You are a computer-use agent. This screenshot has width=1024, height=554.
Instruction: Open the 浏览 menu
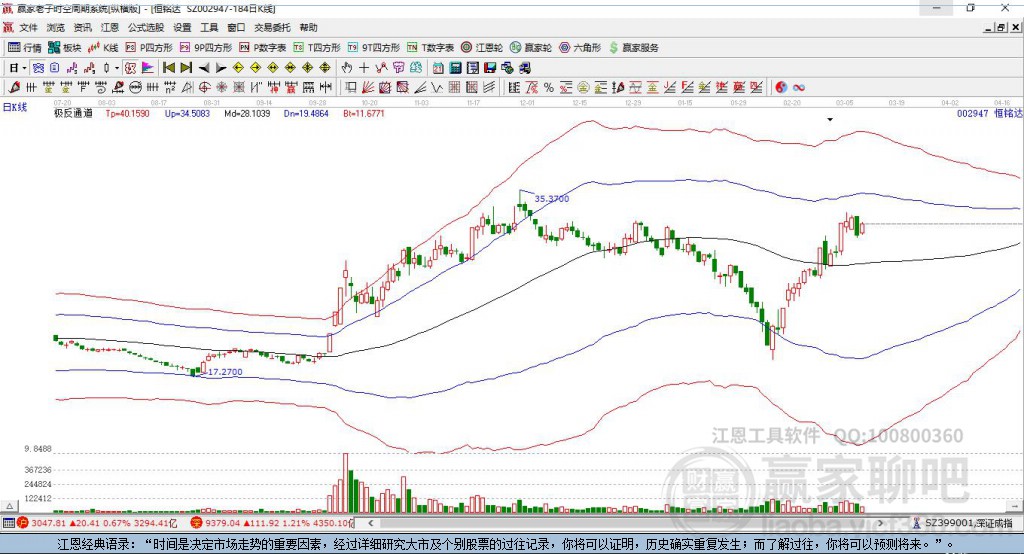56,27
